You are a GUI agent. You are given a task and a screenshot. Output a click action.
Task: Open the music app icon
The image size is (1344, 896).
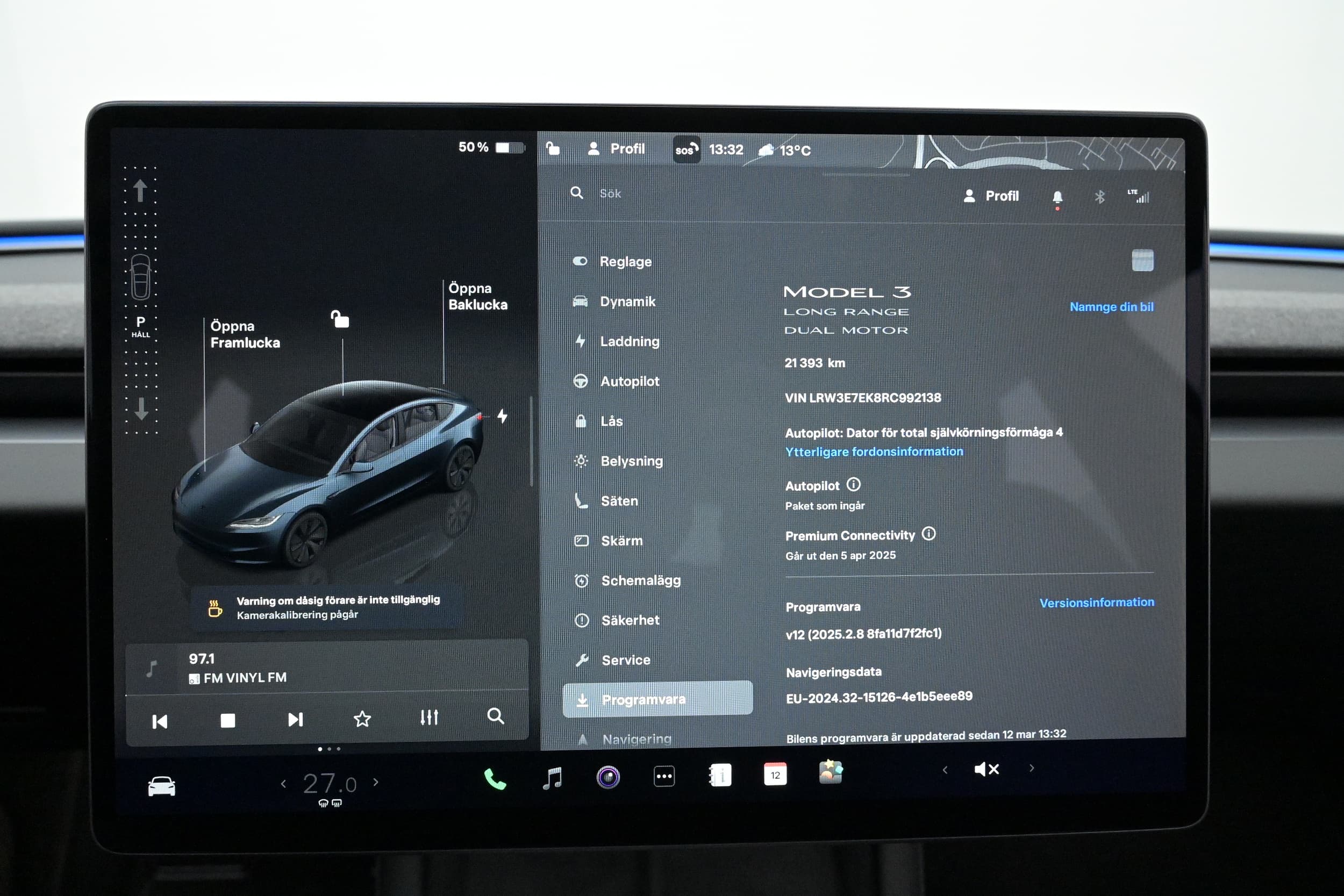(x=553, y=778)
